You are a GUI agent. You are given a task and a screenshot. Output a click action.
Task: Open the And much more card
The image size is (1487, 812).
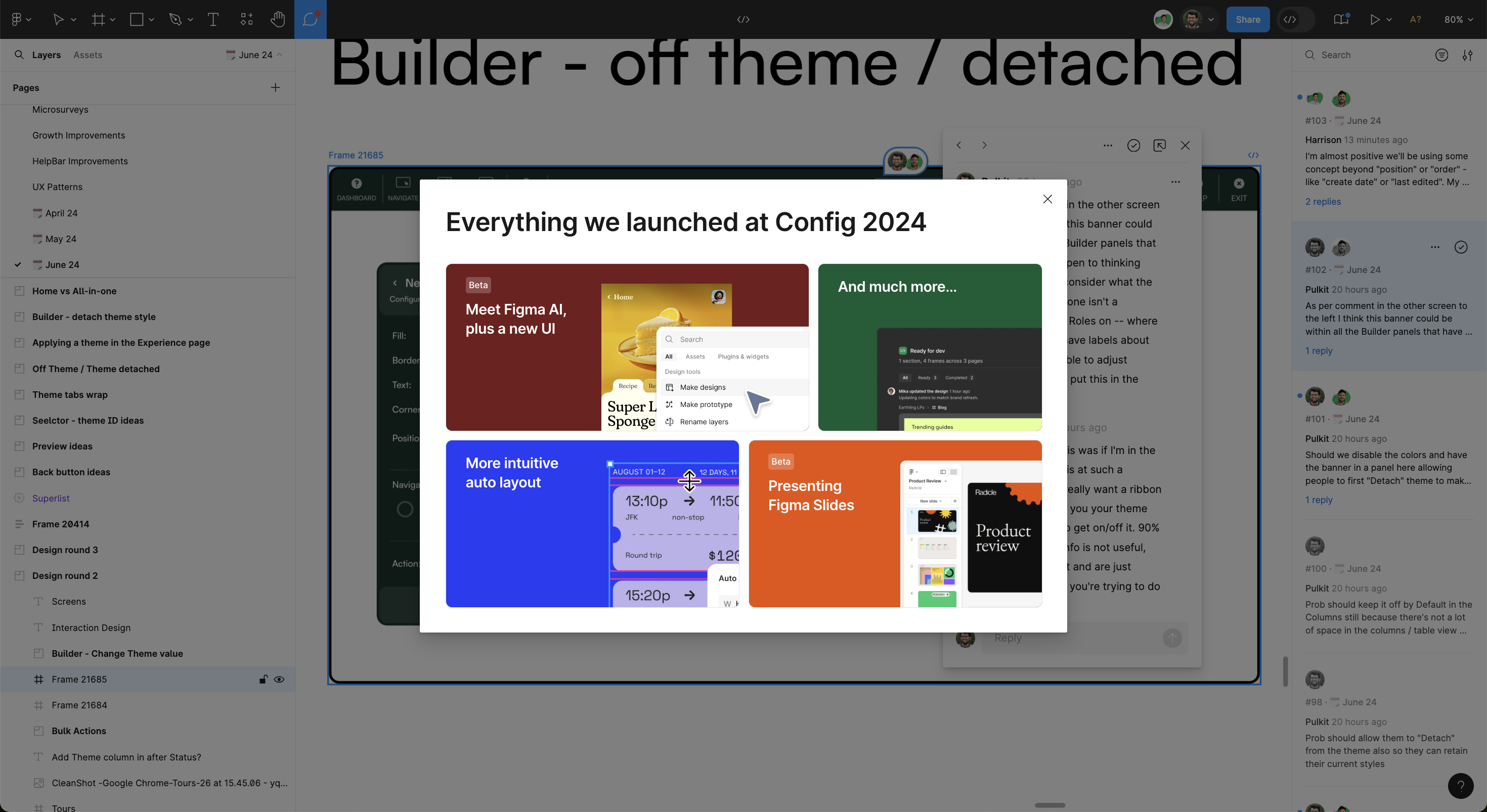pyautogui.click(x=930, y=347)
